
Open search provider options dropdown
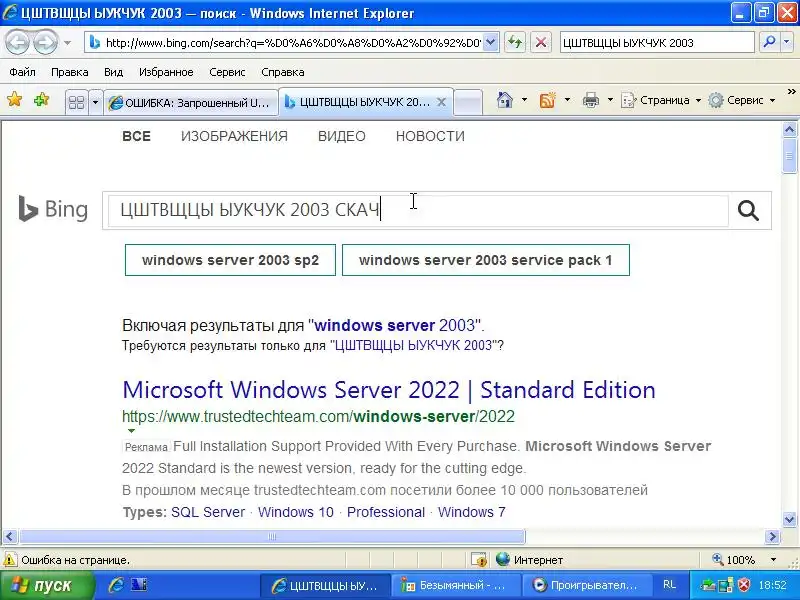[x=786, y=43]
